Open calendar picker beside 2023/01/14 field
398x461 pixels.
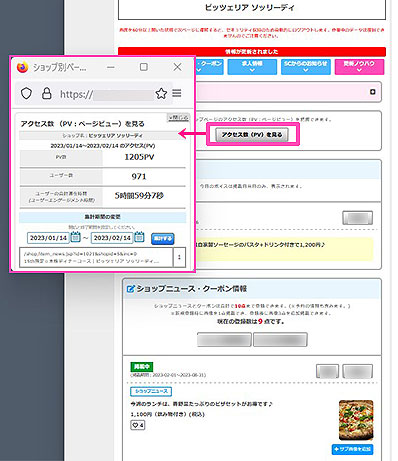coord(76,237)
